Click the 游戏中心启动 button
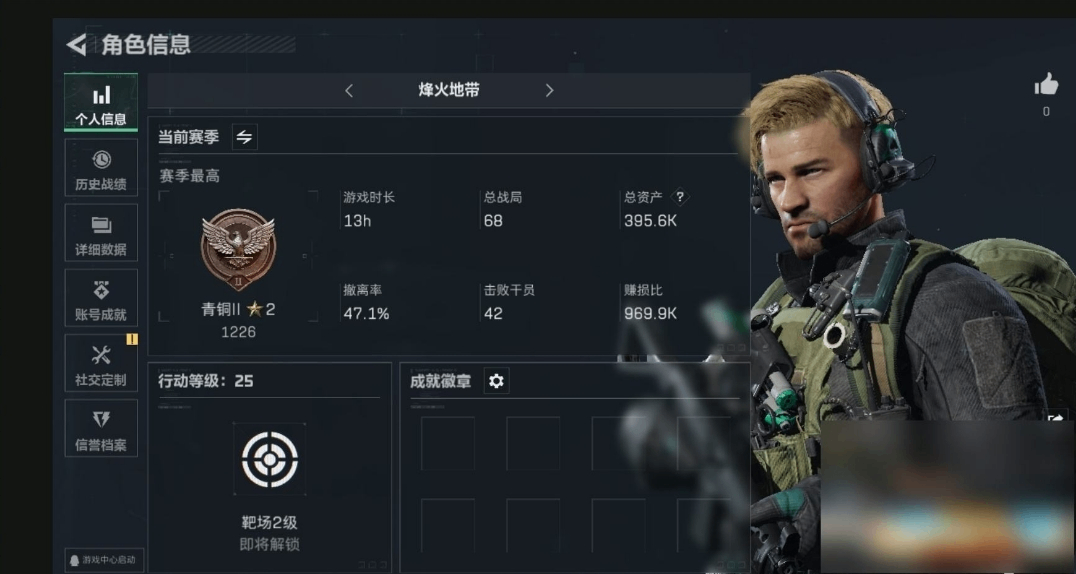 coord(102,560)
